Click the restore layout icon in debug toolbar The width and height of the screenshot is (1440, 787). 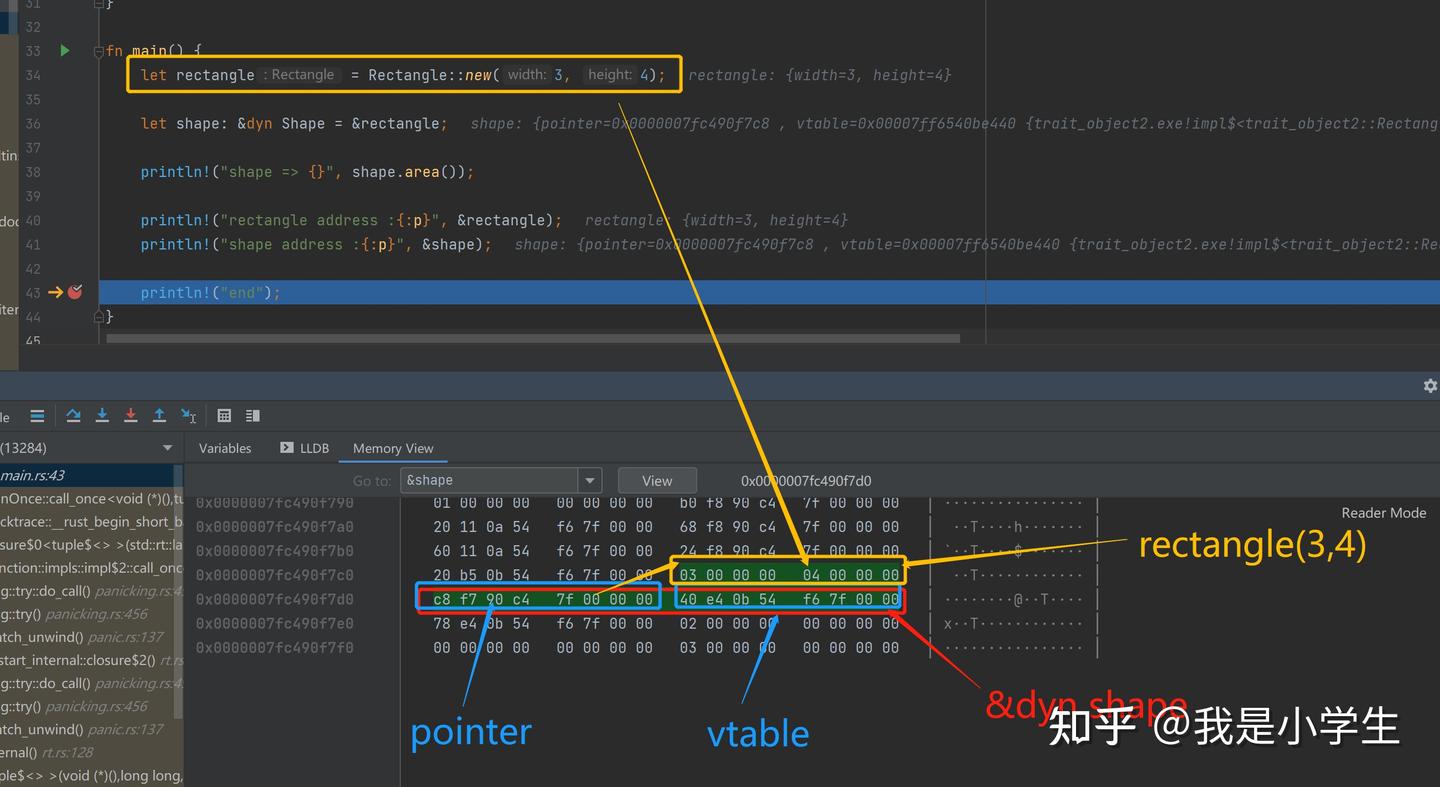253,416
